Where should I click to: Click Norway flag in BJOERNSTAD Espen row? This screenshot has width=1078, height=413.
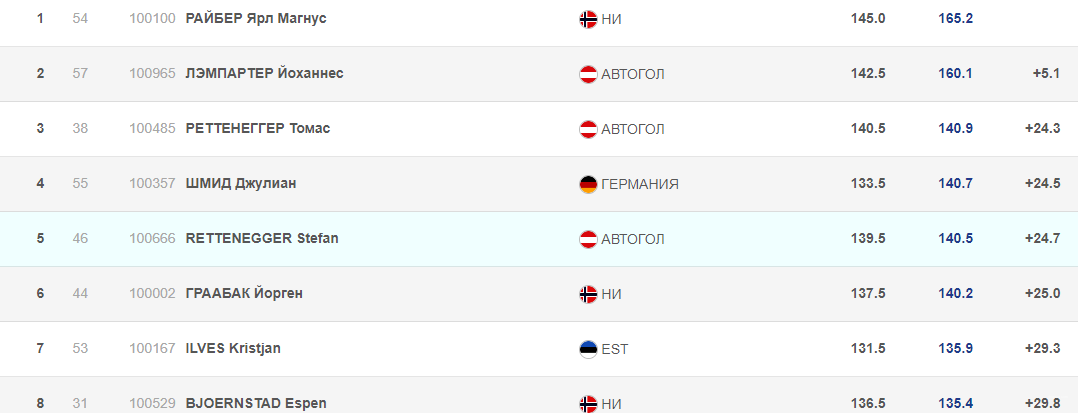click(588, 404)
